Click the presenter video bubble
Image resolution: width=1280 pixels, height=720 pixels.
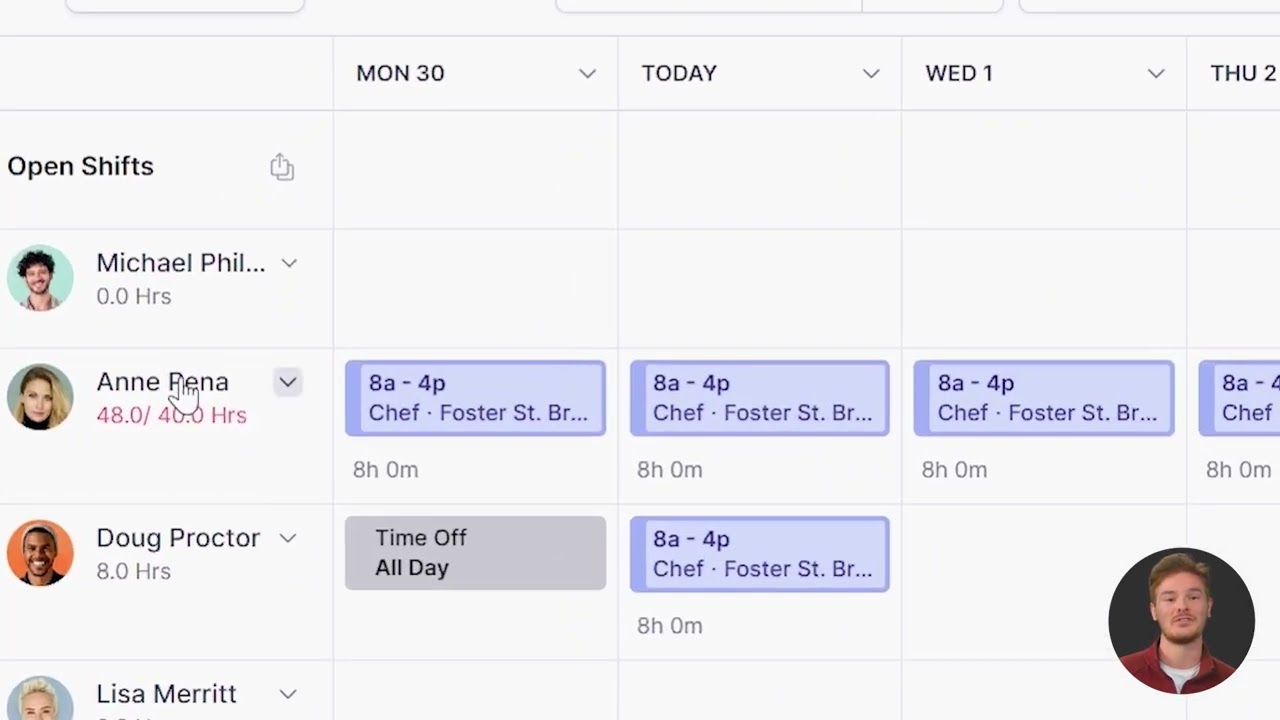1181,621
